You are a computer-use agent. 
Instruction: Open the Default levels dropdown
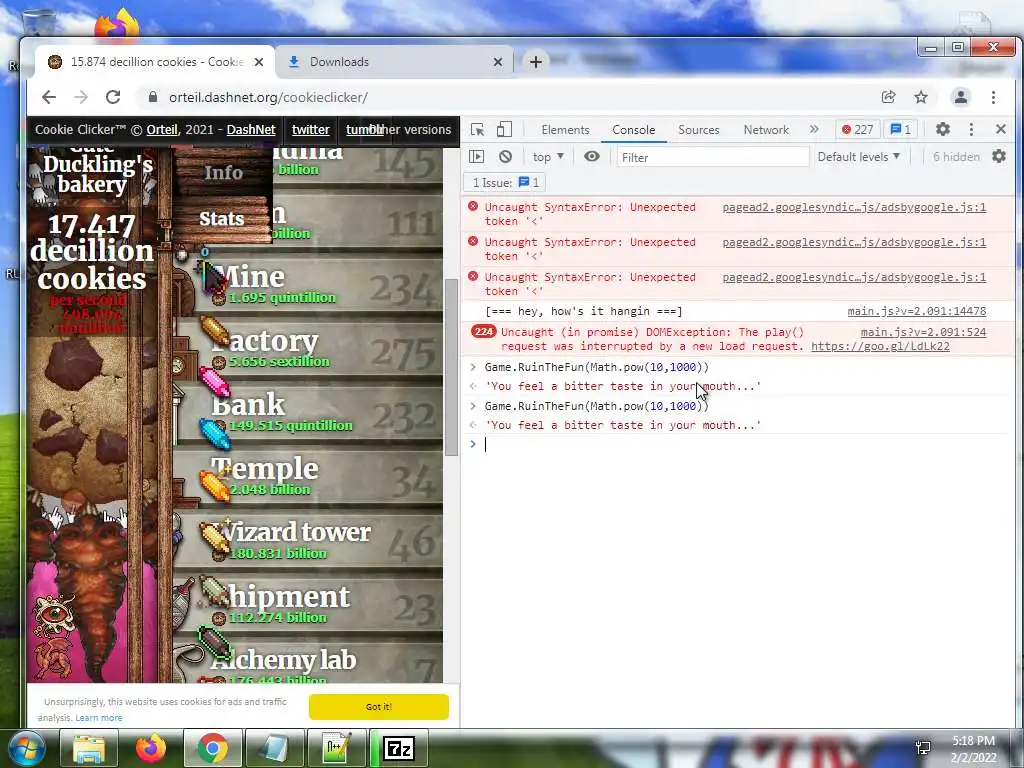click(x=859, y=157)
